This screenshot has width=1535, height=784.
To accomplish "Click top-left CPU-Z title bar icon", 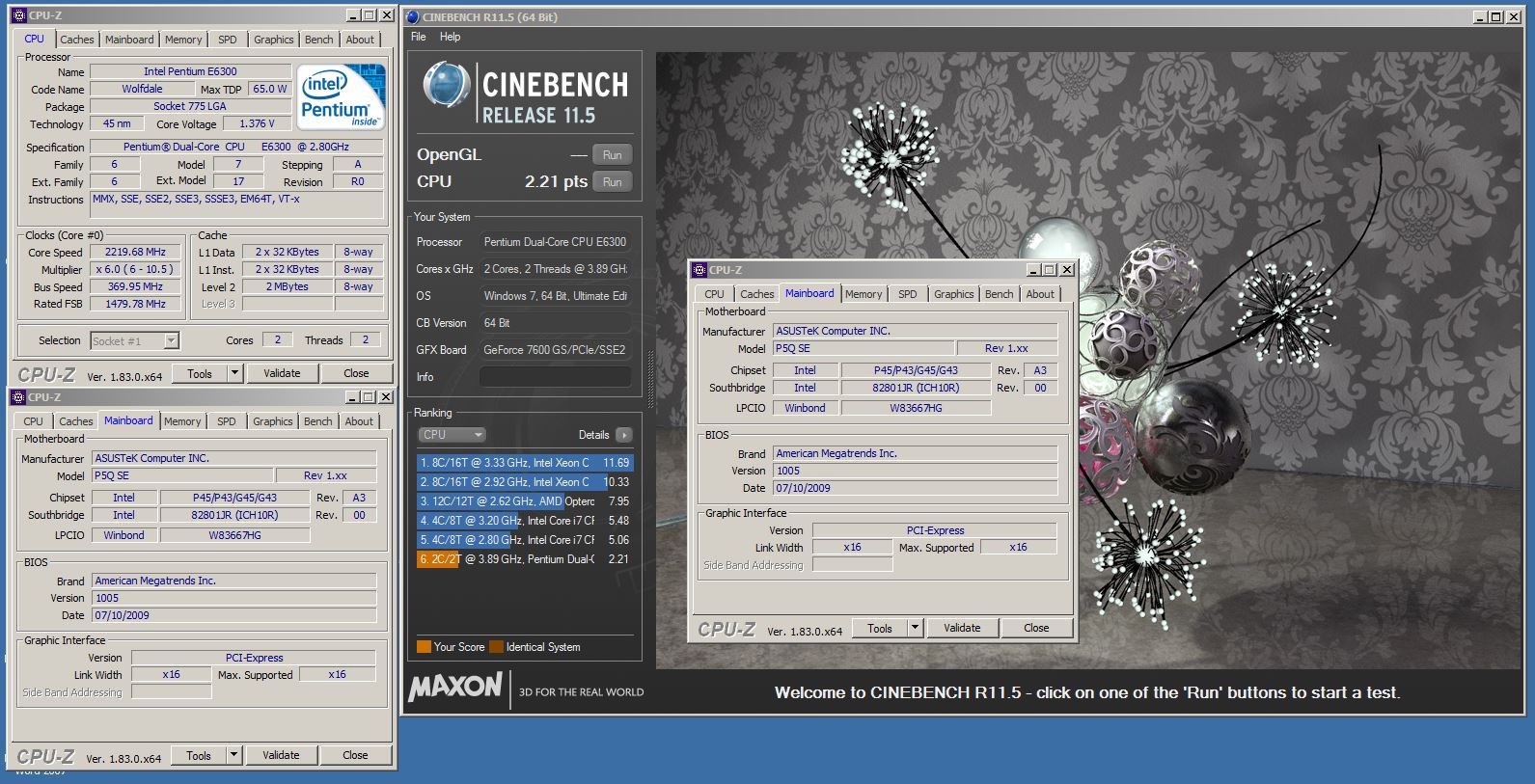I will point(18,15).
